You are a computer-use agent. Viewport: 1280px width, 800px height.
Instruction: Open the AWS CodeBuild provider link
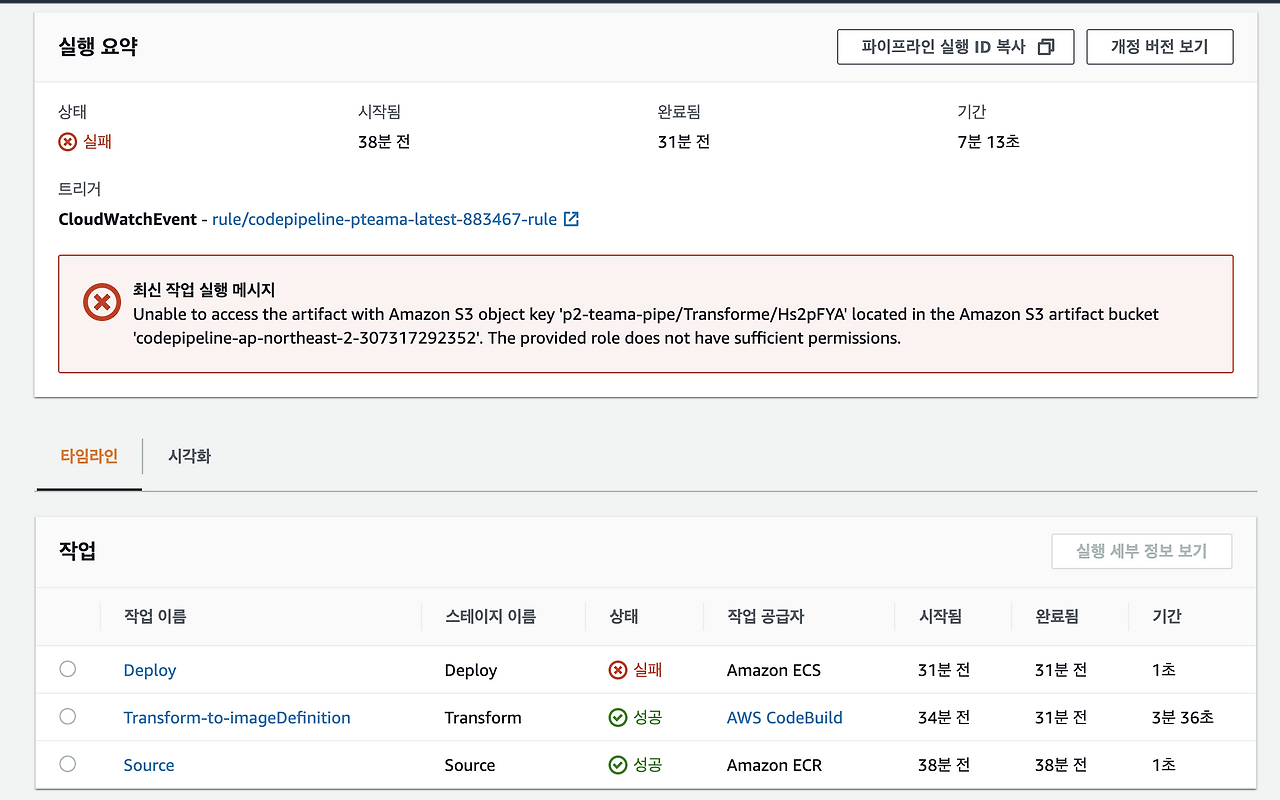pos(784,717)
